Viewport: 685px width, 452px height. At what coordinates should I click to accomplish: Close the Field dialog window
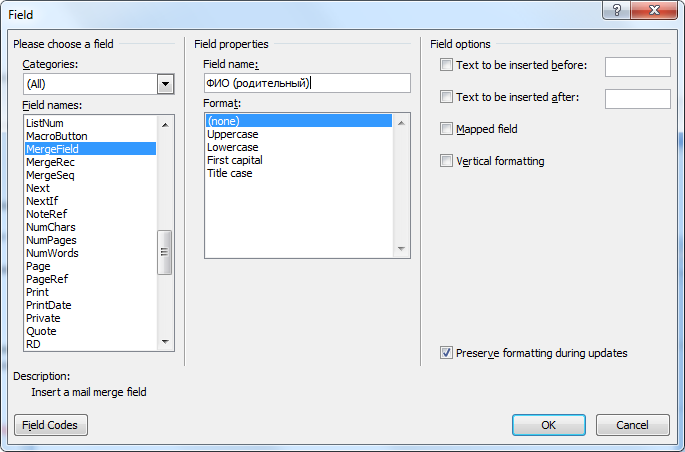[653, 11]
